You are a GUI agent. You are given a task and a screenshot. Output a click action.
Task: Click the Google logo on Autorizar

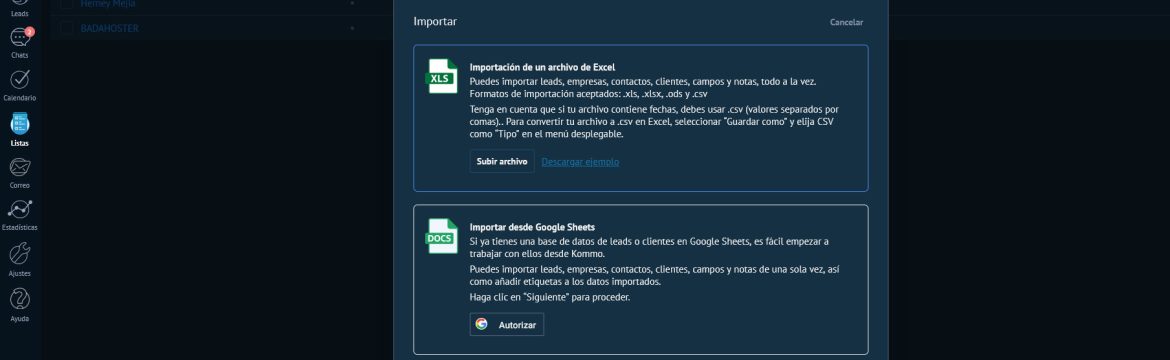(481, 324)
